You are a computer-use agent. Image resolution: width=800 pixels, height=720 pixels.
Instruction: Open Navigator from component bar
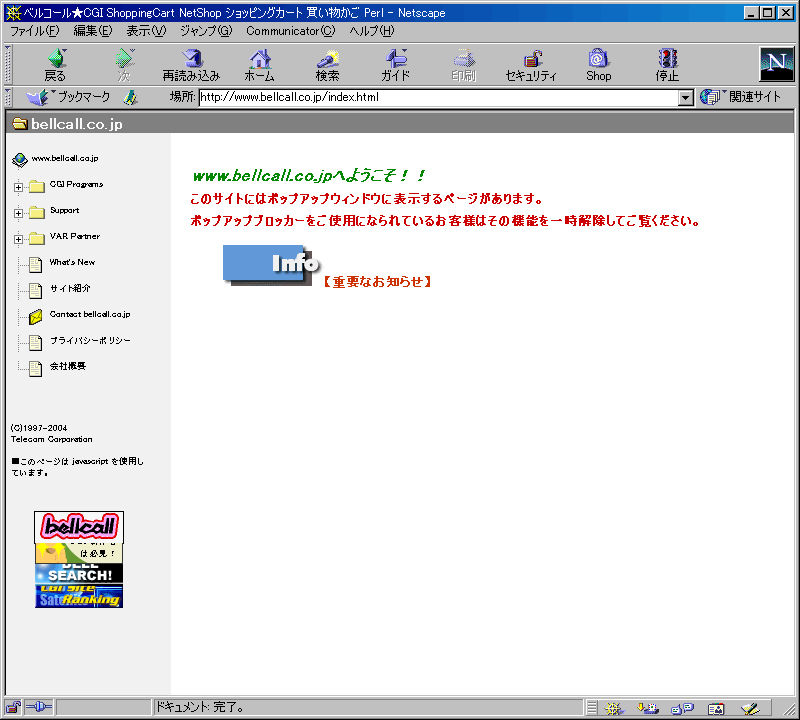(x=614, y=708)
